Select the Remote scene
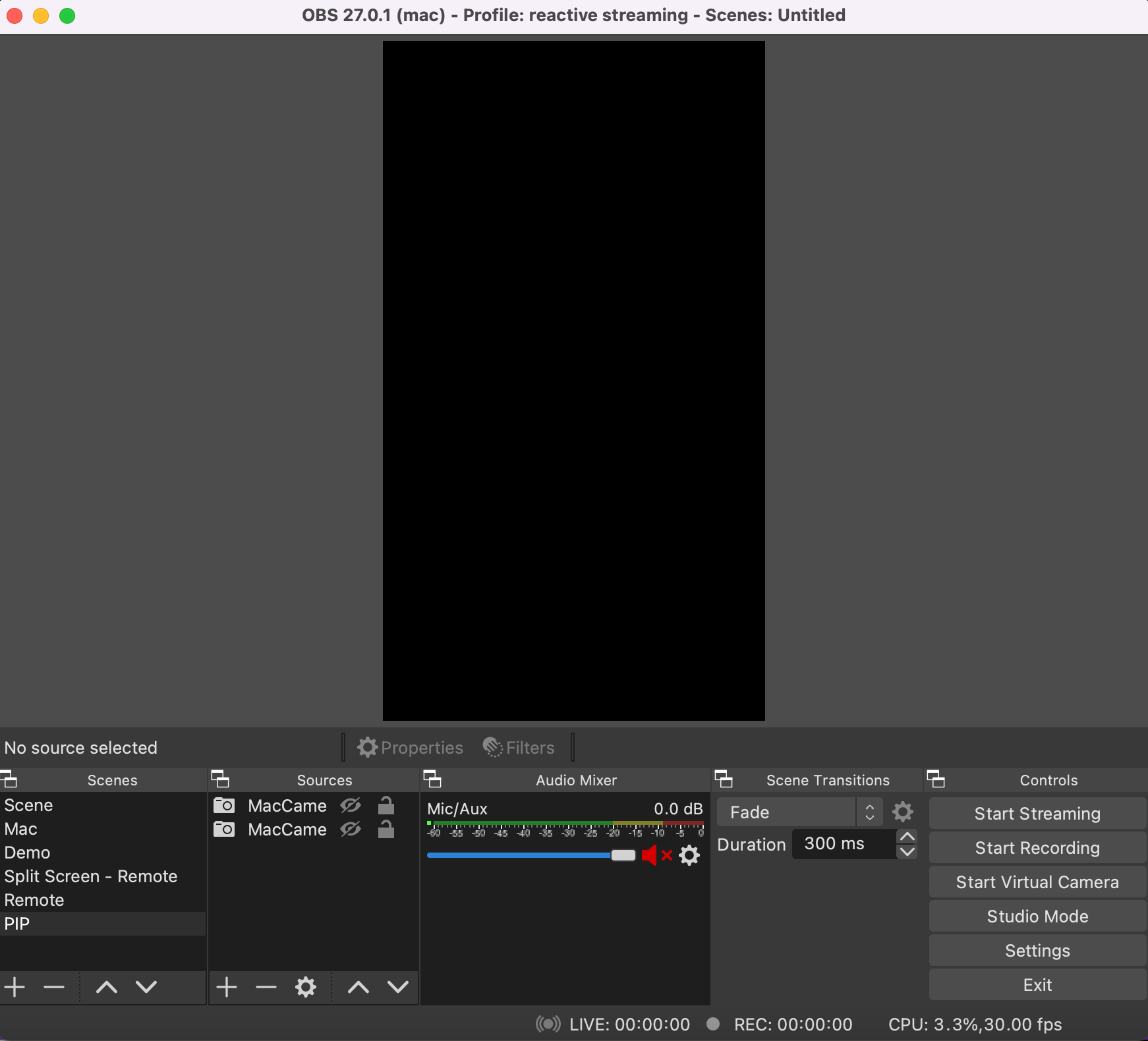Image resolution: width=1148 pixels, height=1041 pixels. pos(103,900)
